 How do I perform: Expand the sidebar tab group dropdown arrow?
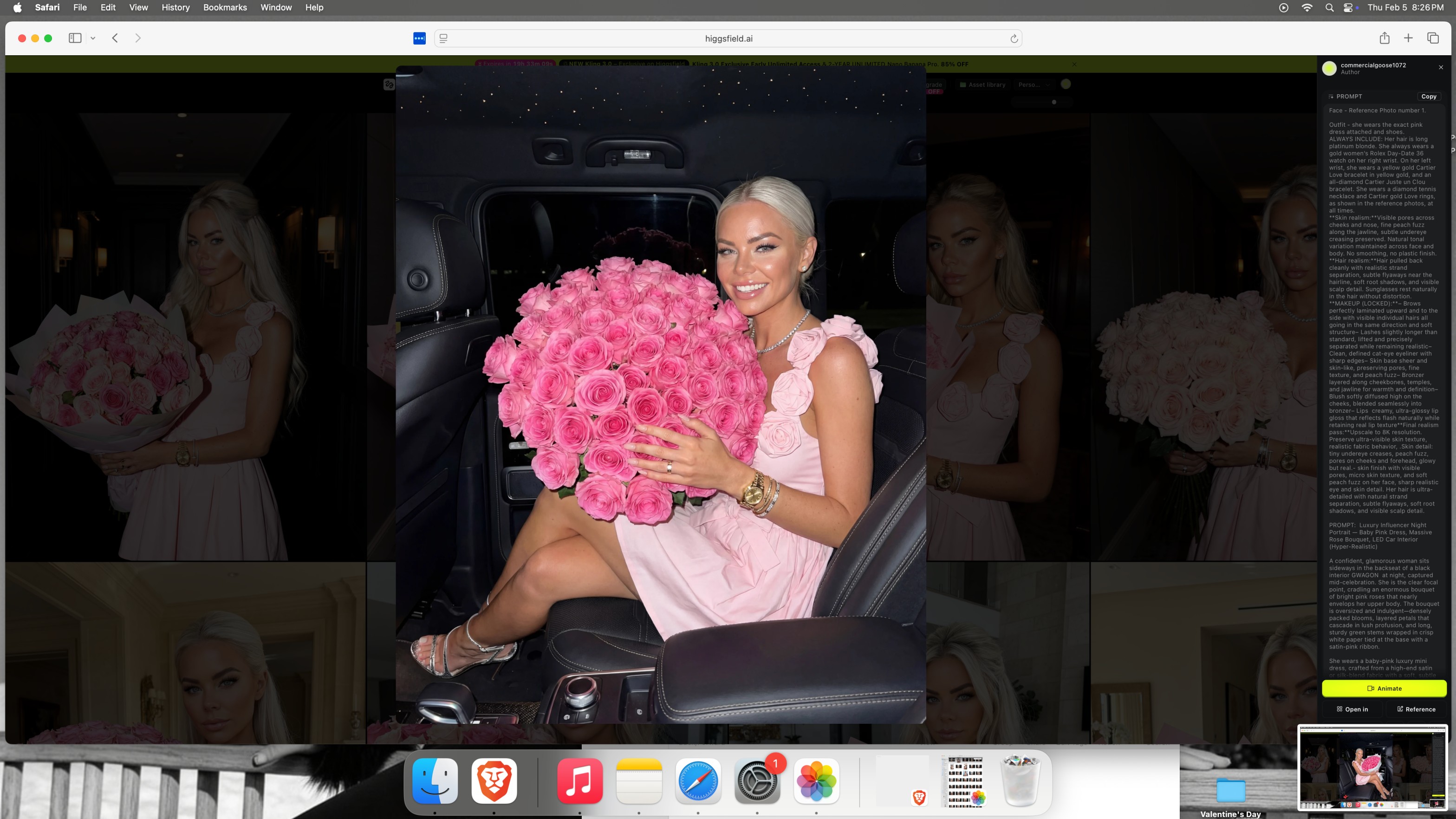pos(93,39)
